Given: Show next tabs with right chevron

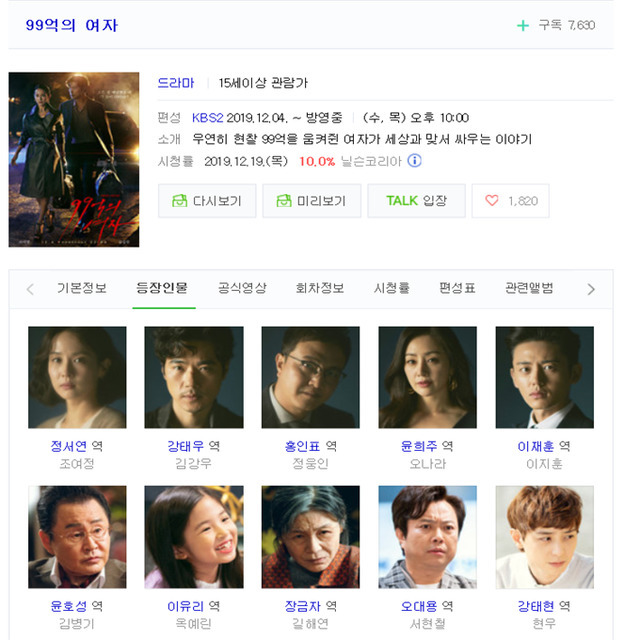Looking at the screenshot, I should [x=591, y=289].
